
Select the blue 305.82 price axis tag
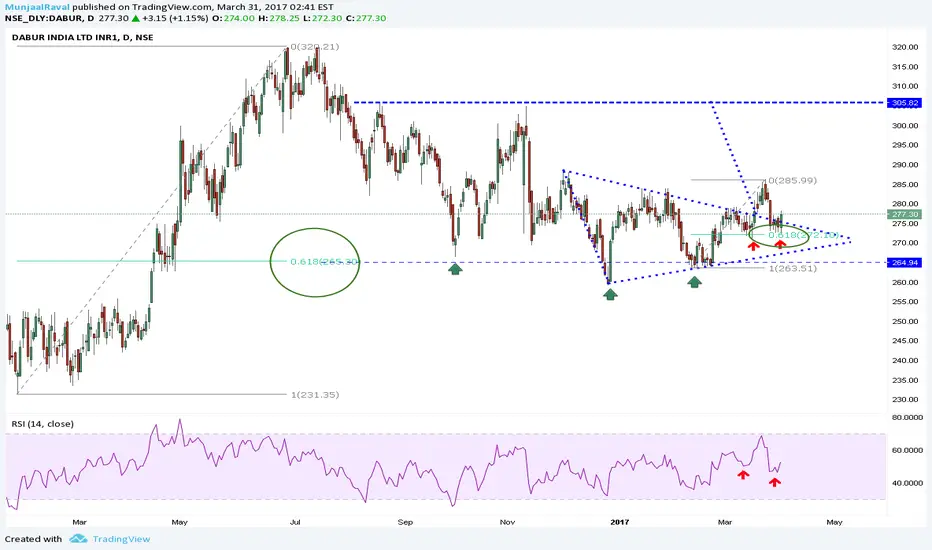(x=905, y=103)
